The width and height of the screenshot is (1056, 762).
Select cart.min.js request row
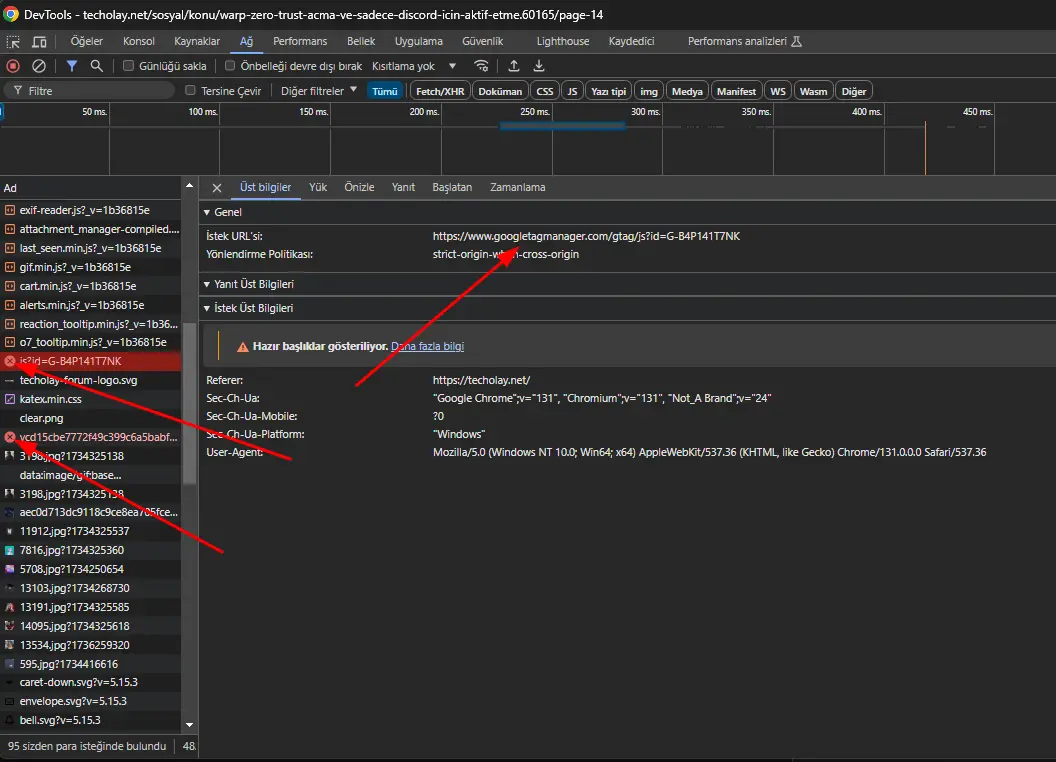pyautogui.click(x=90, y=286)
